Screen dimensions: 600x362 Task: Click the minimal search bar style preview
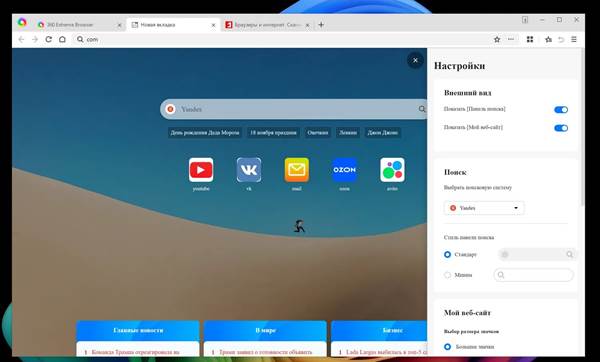[534, 275]
